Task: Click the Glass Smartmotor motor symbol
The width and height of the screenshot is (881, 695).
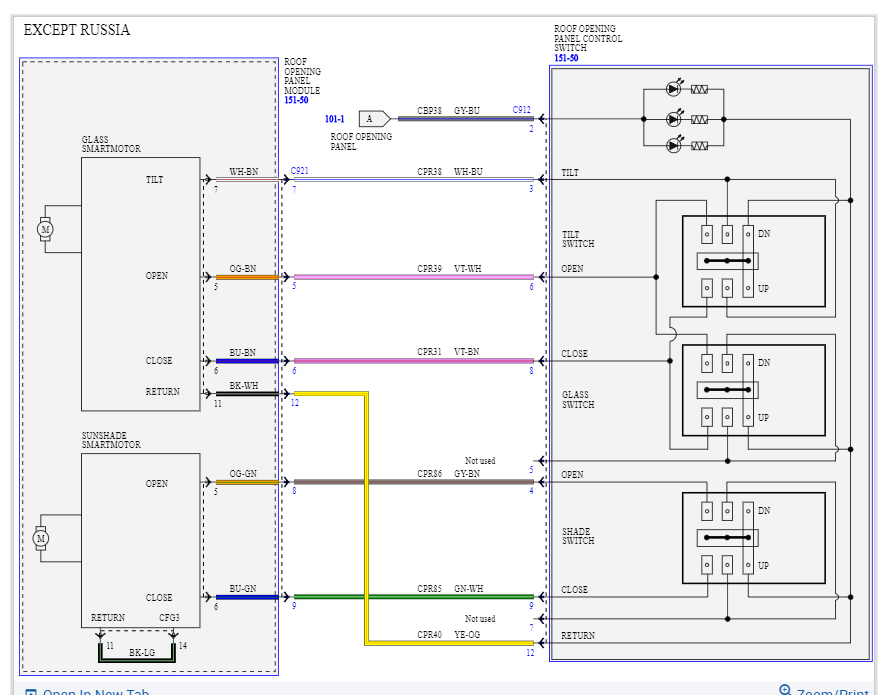Action: click(45, 229)
